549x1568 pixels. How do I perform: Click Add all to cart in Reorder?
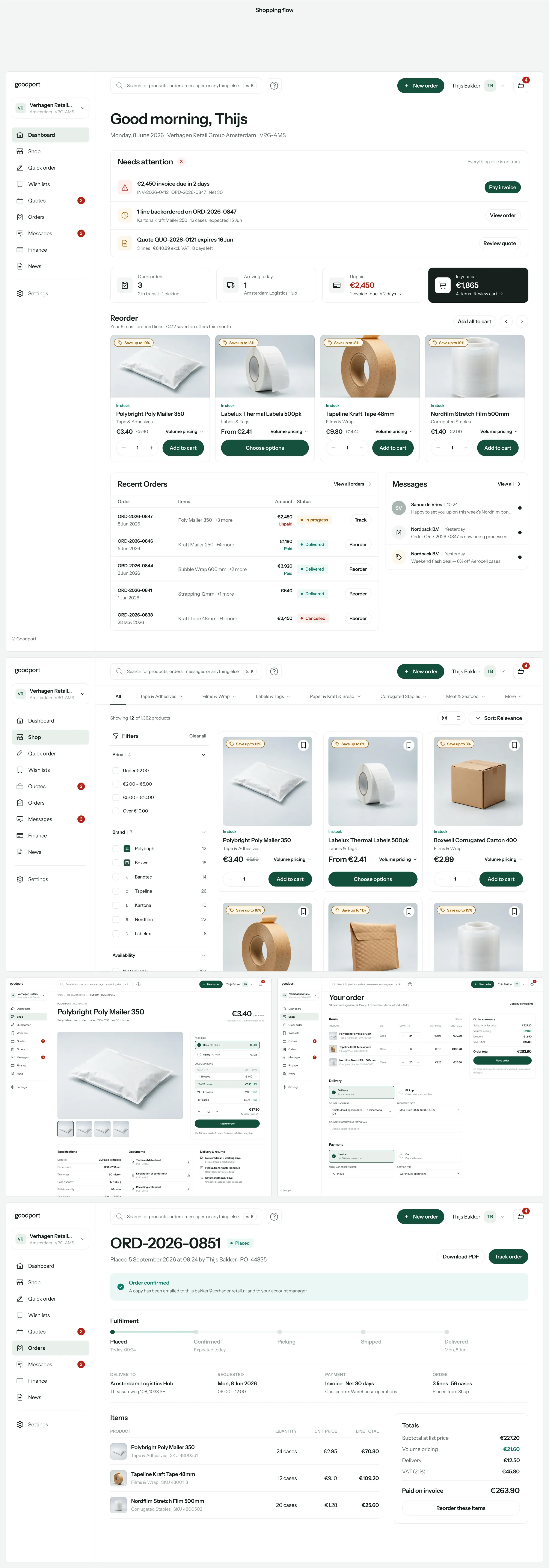pos(474,321)
